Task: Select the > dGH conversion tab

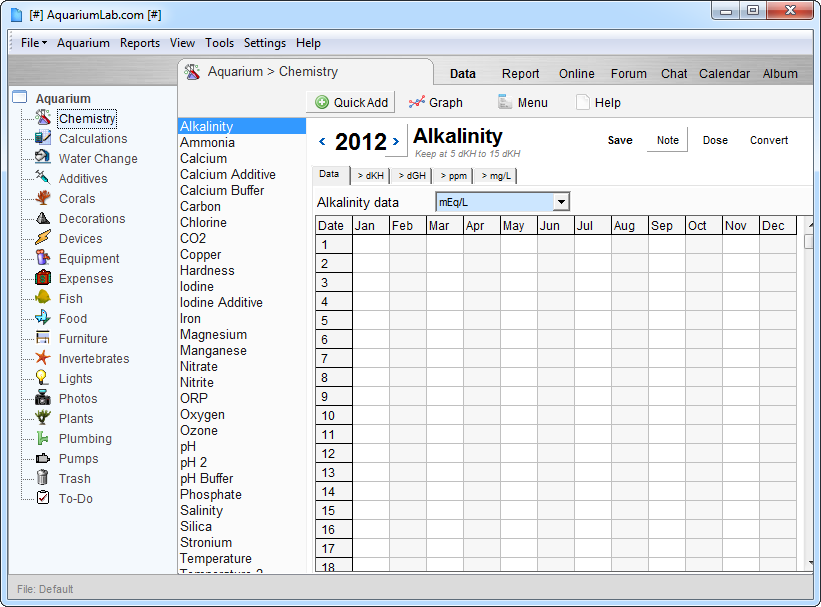Action: point(412,176)
